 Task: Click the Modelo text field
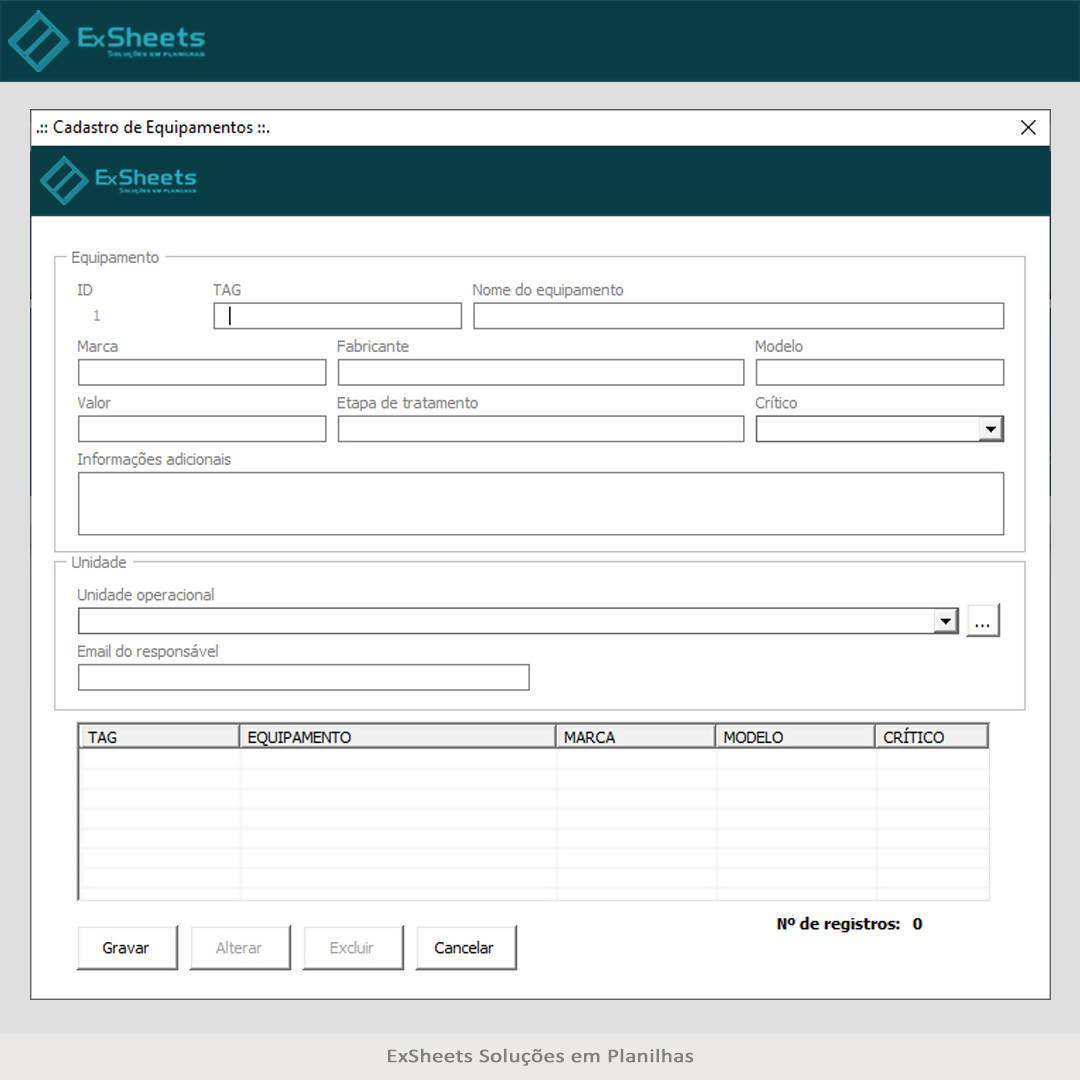click(x=880, y=373)
